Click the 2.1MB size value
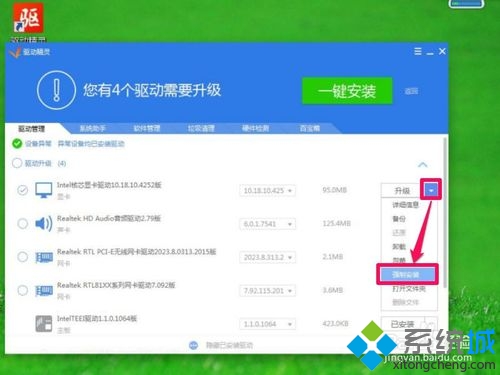Screen dimensions: 500x375 coord(333,257)
